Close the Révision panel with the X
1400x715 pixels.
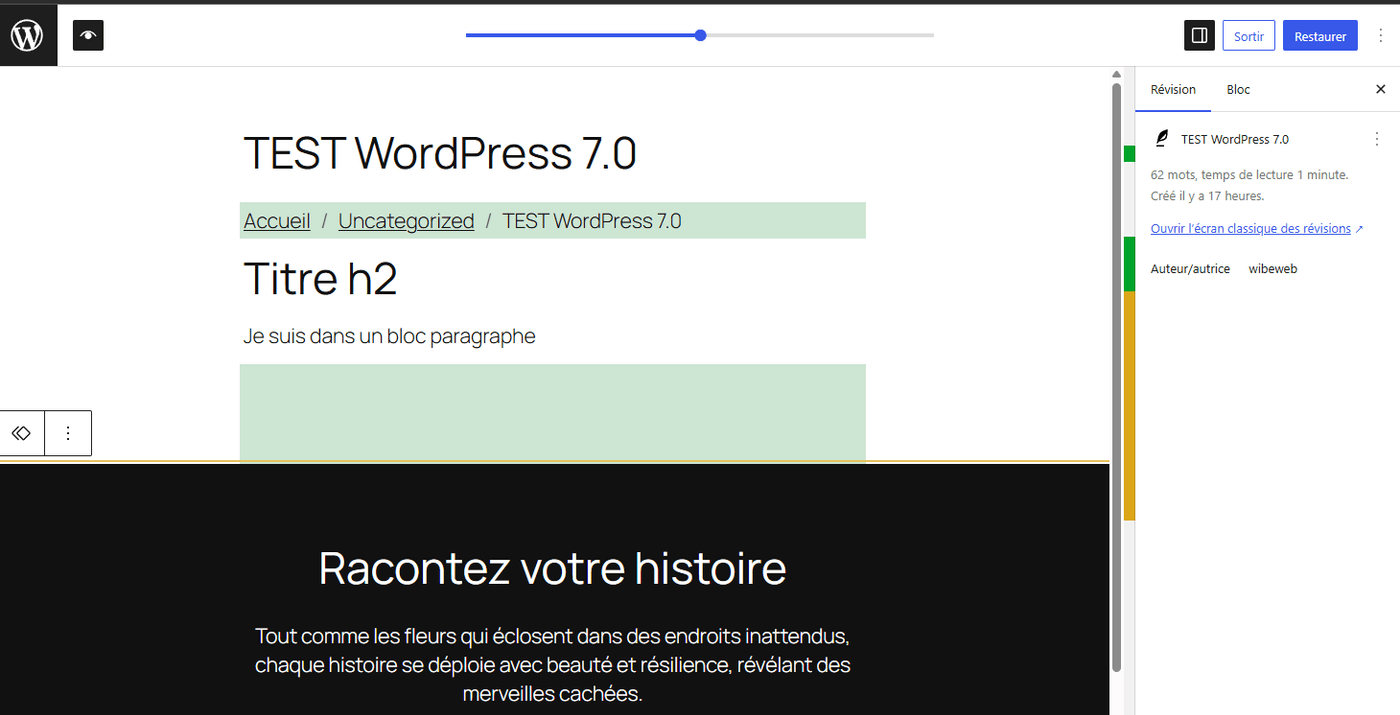1381,89
